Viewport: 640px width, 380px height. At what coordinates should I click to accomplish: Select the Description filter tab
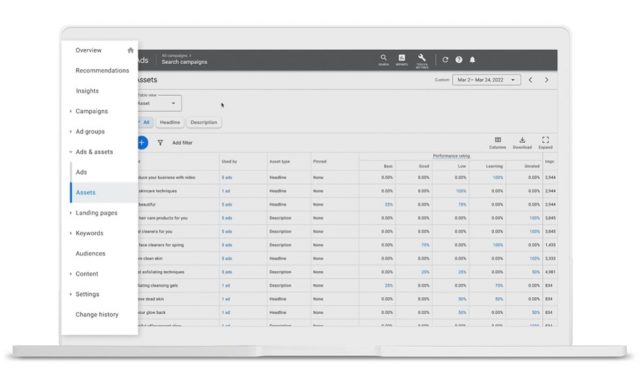204,122
